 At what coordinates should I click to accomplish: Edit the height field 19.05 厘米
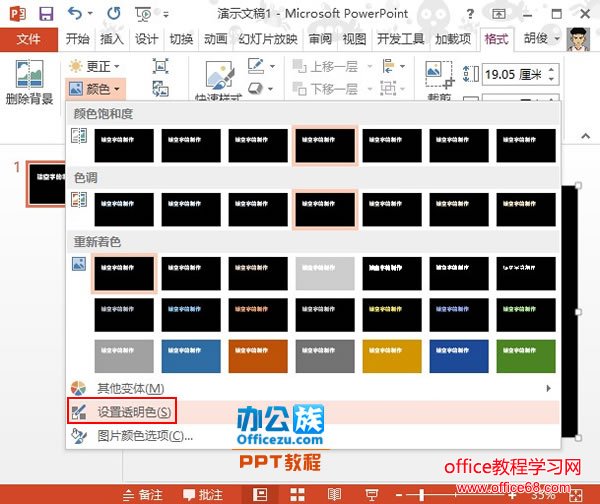[x=514, y=74]
